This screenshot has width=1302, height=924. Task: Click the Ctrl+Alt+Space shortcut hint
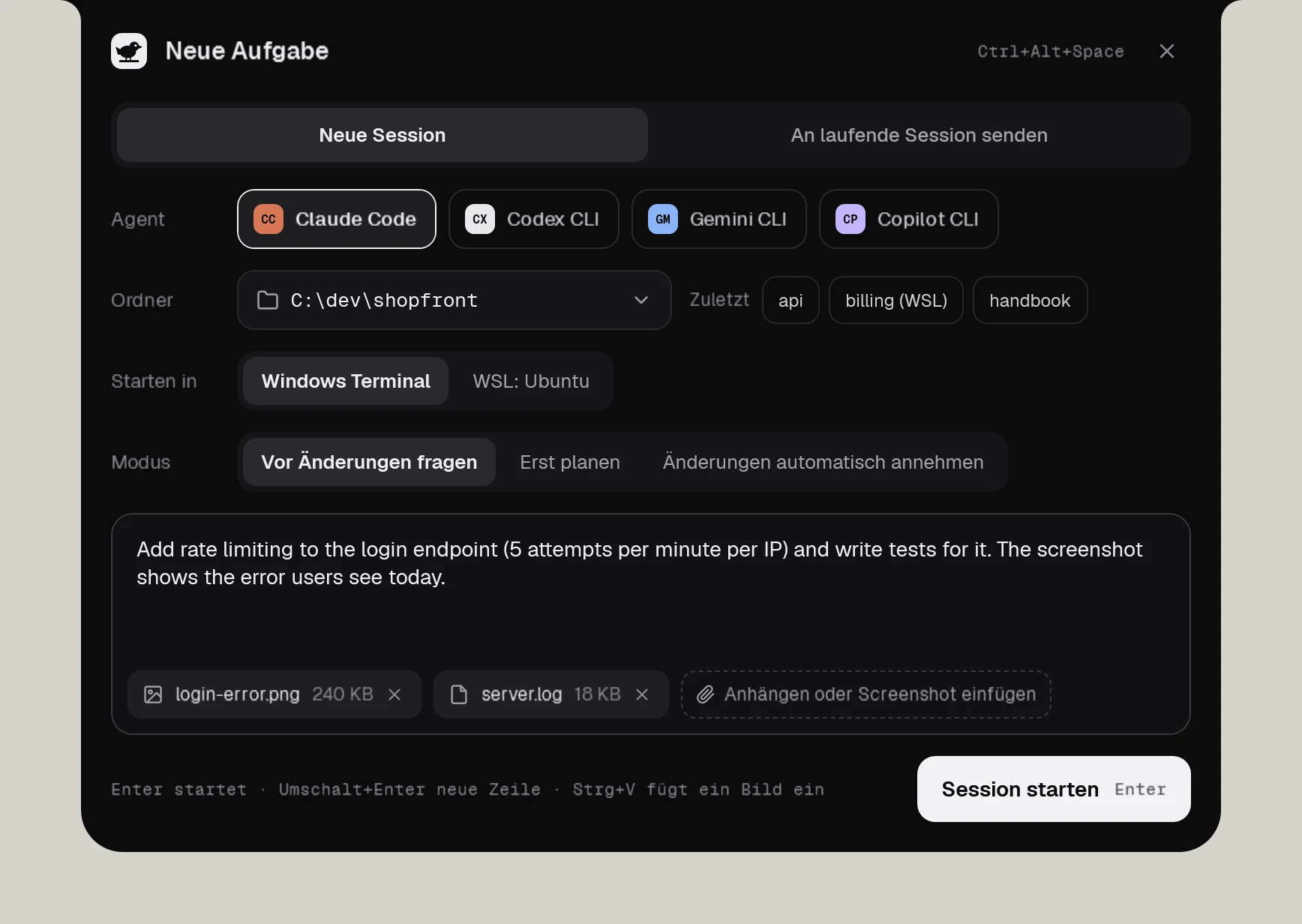pyautogui.click(x=1051, y=51)
